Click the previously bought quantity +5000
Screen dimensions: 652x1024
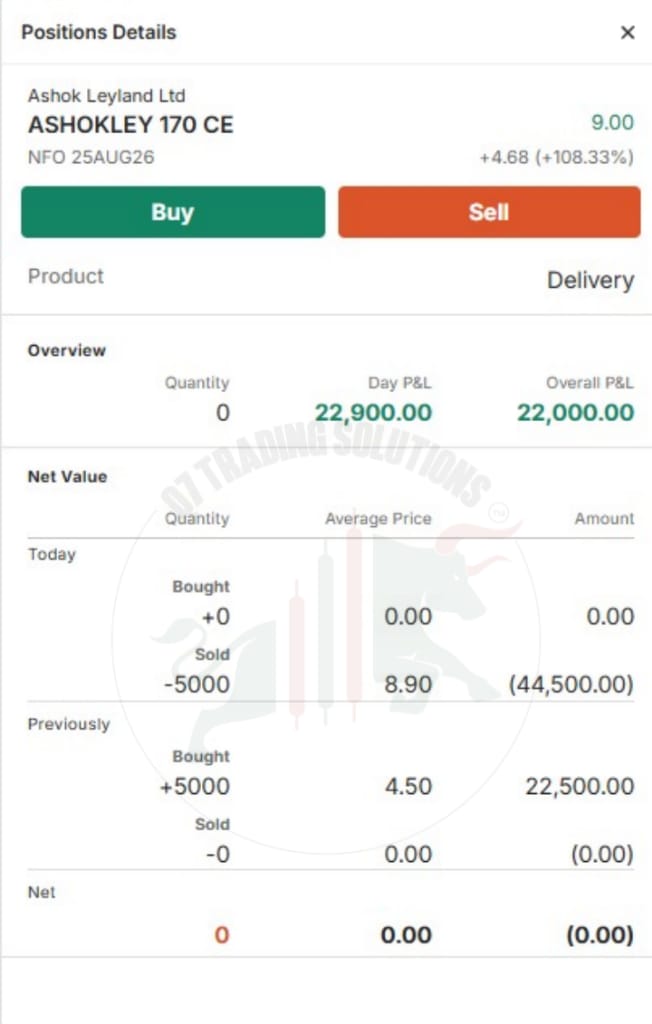[x=195, y=786]
